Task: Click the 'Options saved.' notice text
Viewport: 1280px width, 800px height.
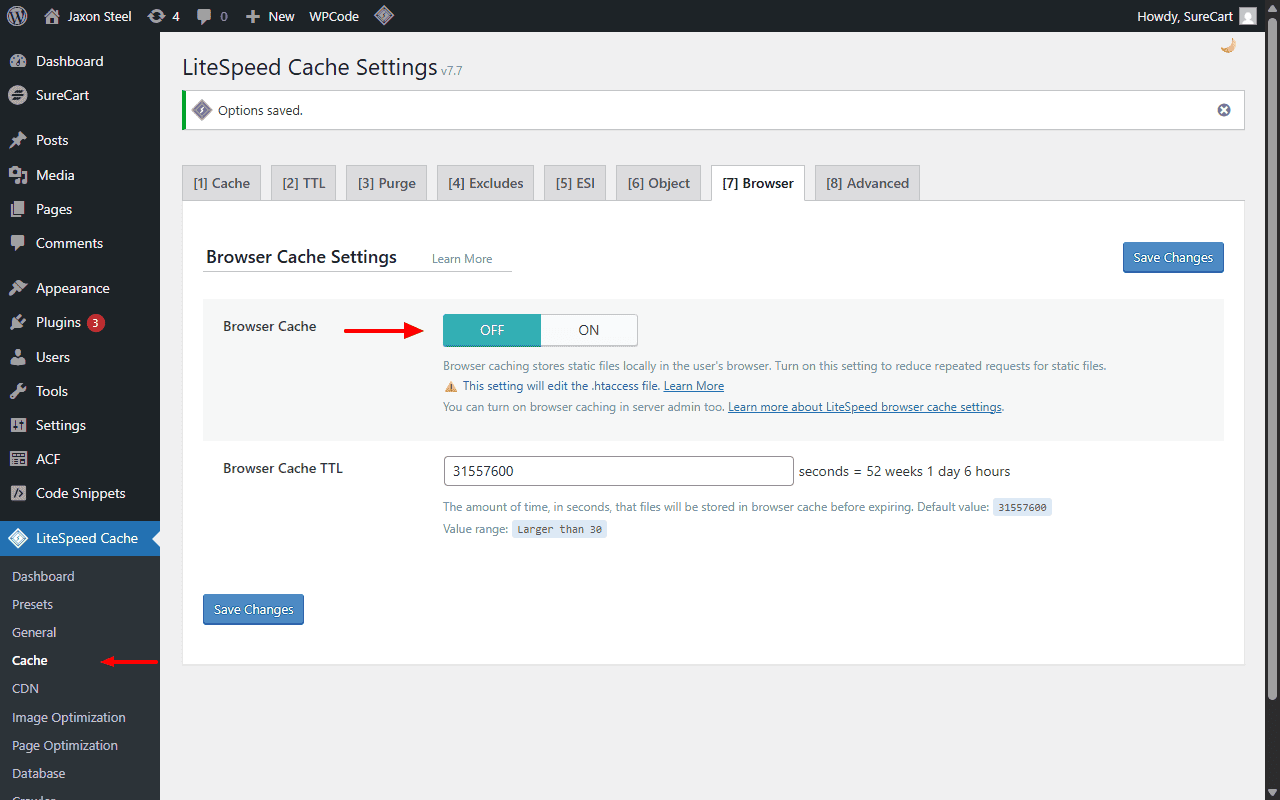Action: coord(260,110)
